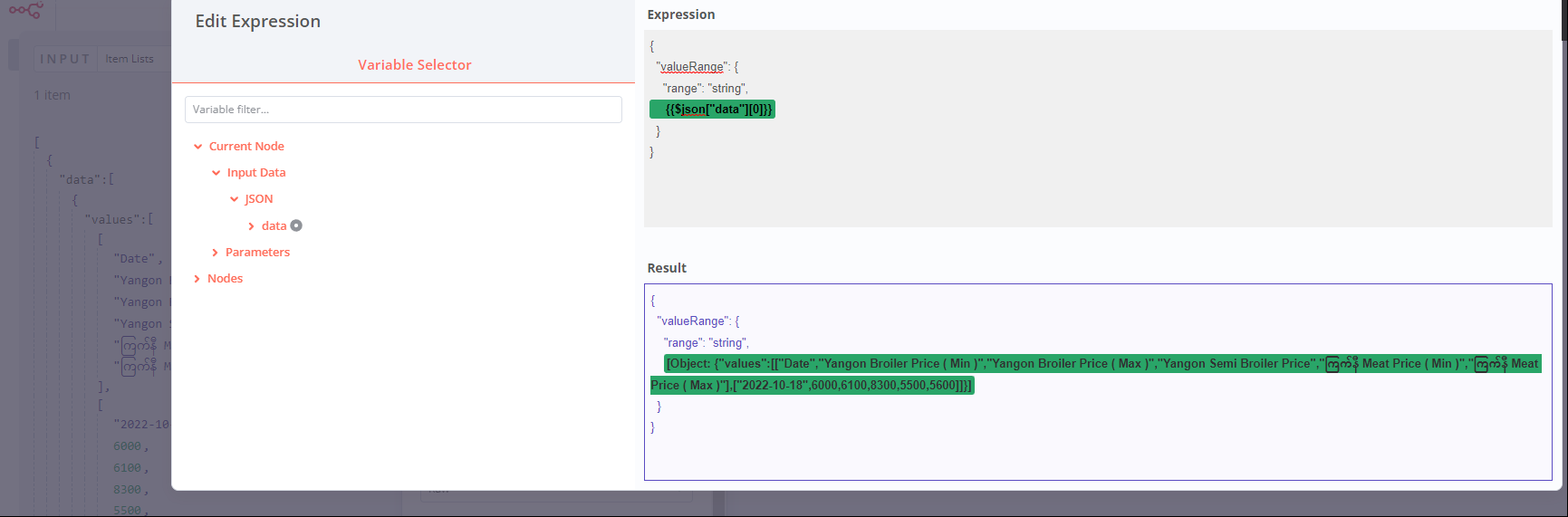Click the "valueRange" key in Expression editor
This screenshot has height=517, width=1568.
click(692, 67)
